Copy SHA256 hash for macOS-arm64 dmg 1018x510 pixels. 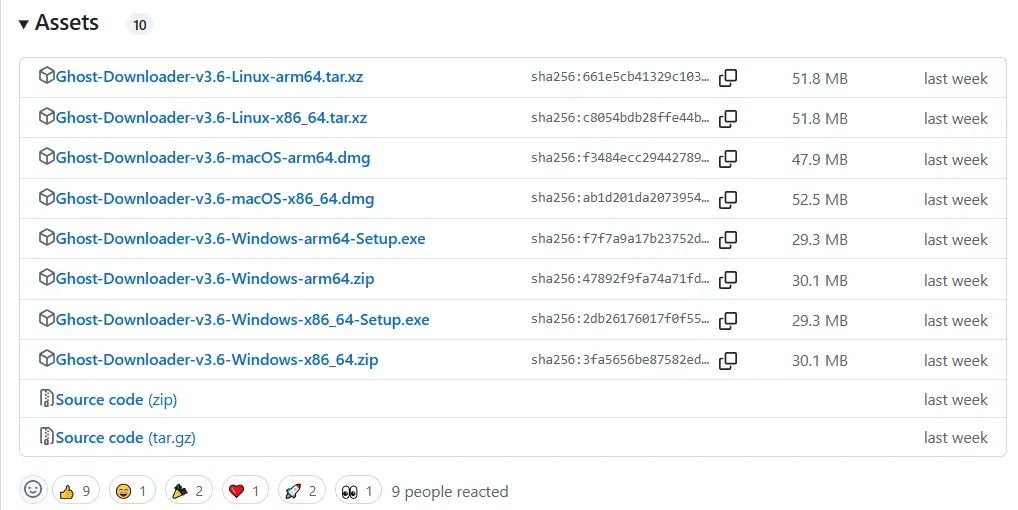pyautogui.click(x=728, y=159)
